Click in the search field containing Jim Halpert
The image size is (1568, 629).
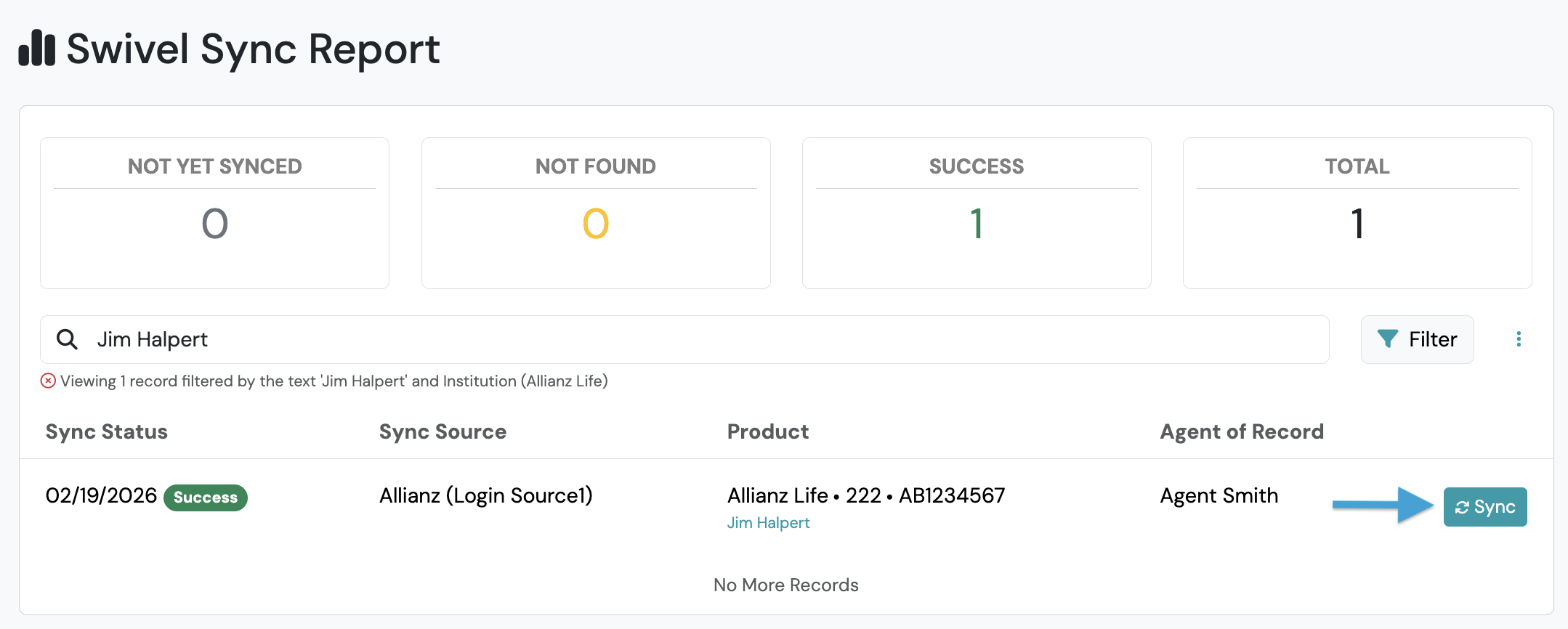coord(684,339)
